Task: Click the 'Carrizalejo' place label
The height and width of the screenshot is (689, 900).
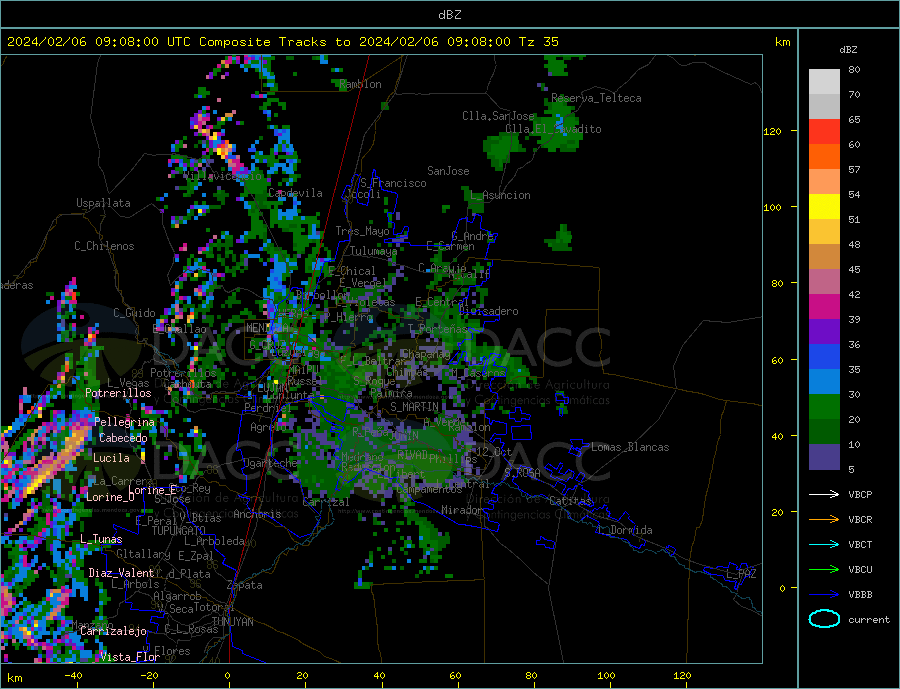Action: pyautogui.click(x=113, y=631)
